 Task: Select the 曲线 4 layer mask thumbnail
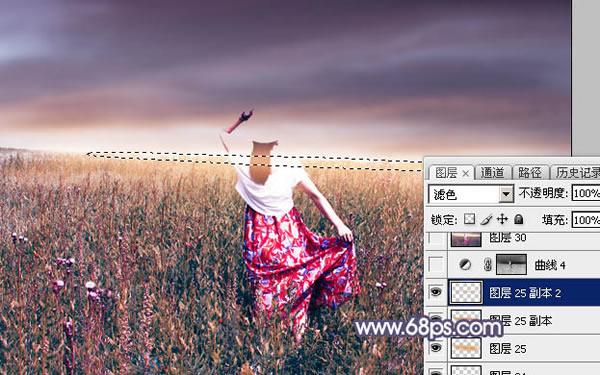[x=511, y=264]
